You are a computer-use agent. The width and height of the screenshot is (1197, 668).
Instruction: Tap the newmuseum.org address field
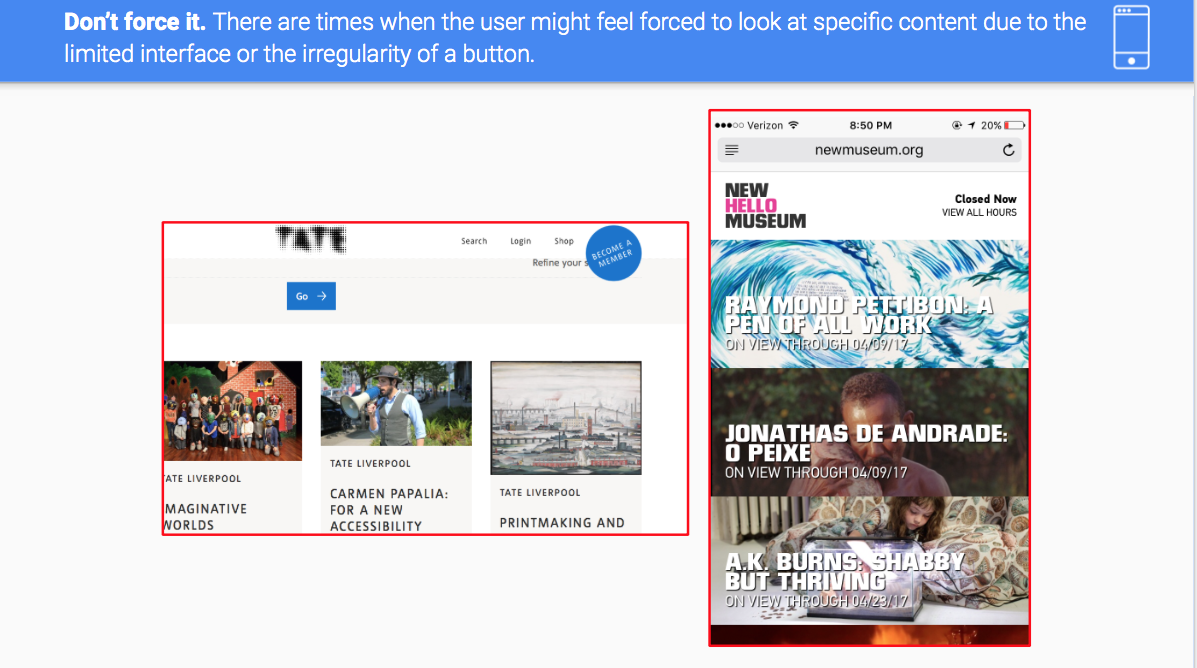coord(870,150)
